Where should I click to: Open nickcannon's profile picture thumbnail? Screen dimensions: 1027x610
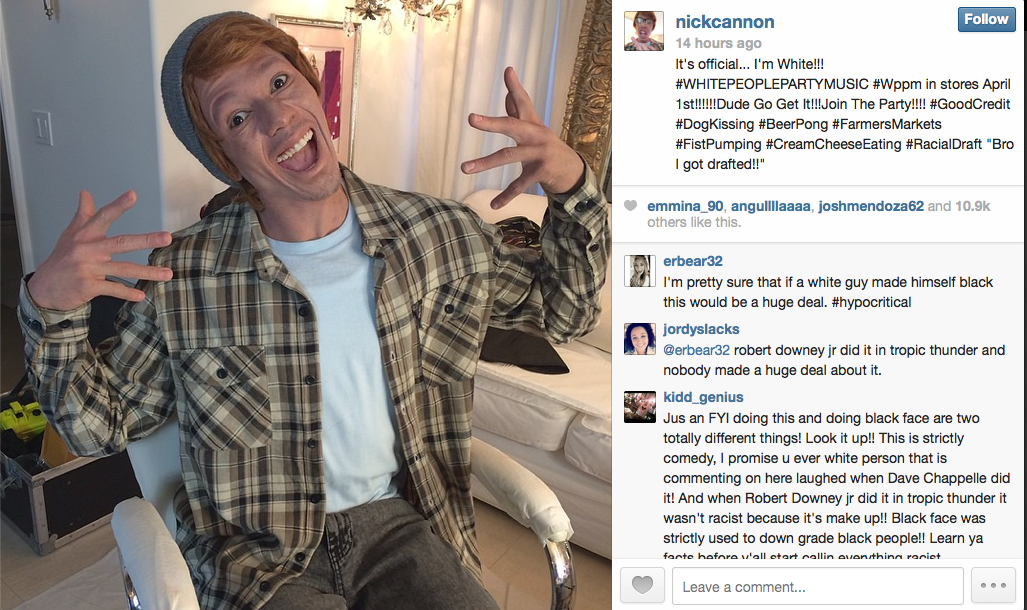[644, 31]
